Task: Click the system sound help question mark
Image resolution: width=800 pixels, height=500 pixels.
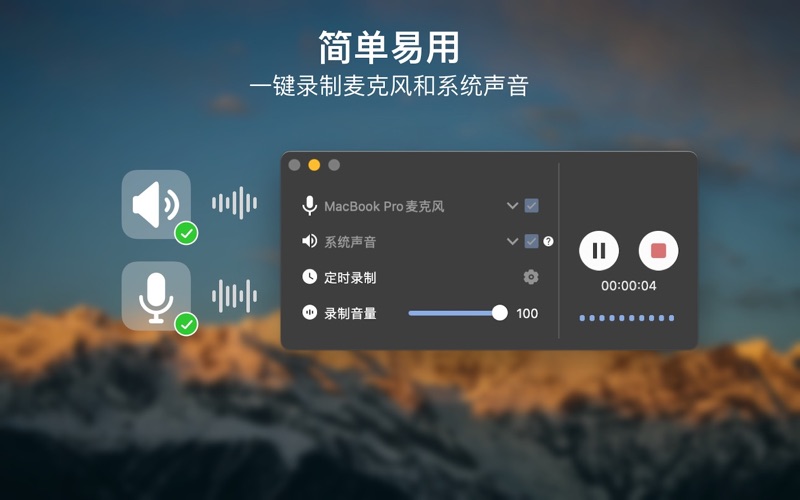Action: click(x=548, y=241)
